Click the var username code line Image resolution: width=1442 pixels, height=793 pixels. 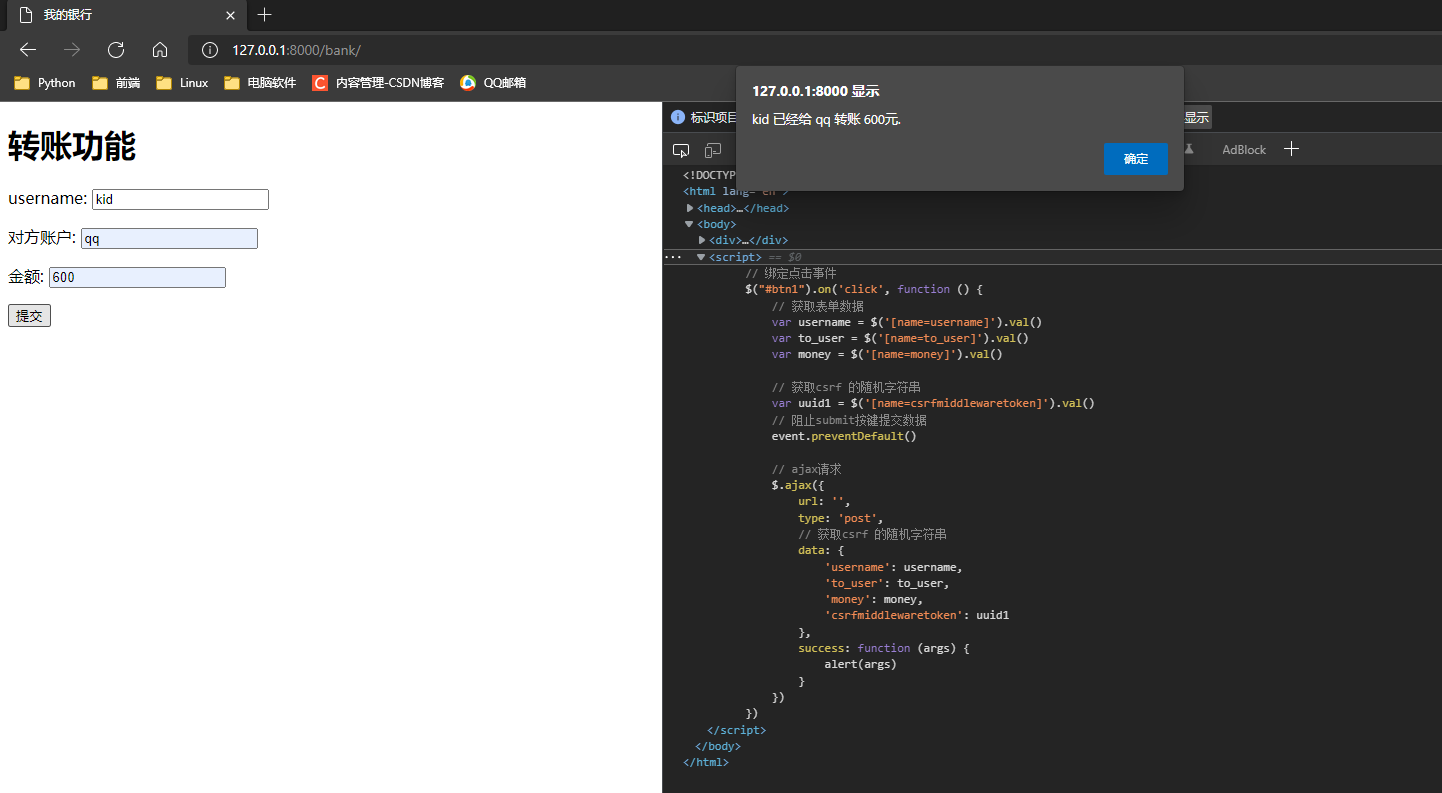pos(906,322)
